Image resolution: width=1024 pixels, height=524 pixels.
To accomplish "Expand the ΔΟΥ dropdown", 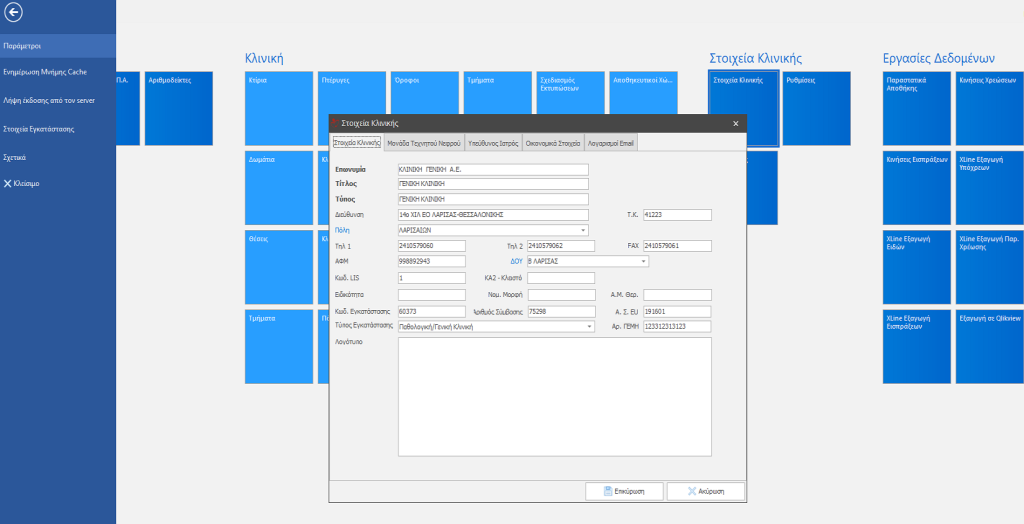I will [x=643, y=262].
